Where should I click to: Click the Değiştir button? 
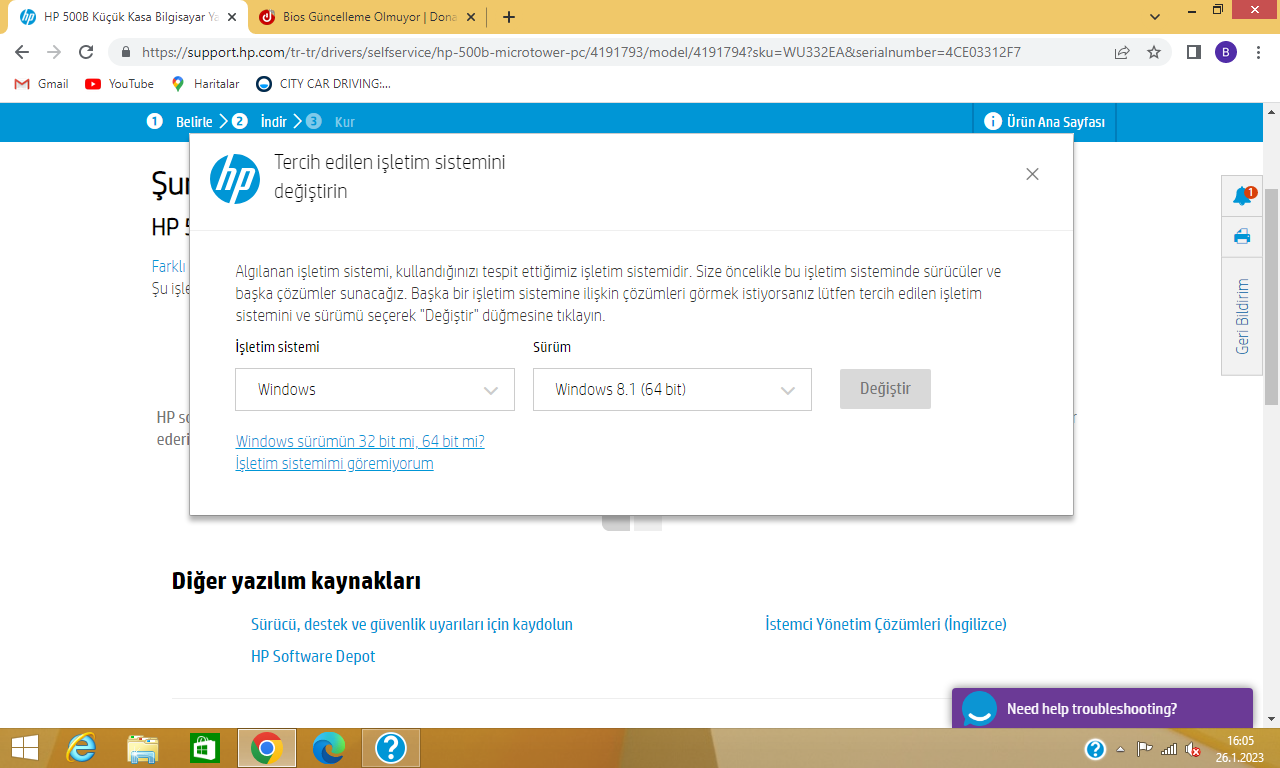pyautogui.click(x=885, y=389)
